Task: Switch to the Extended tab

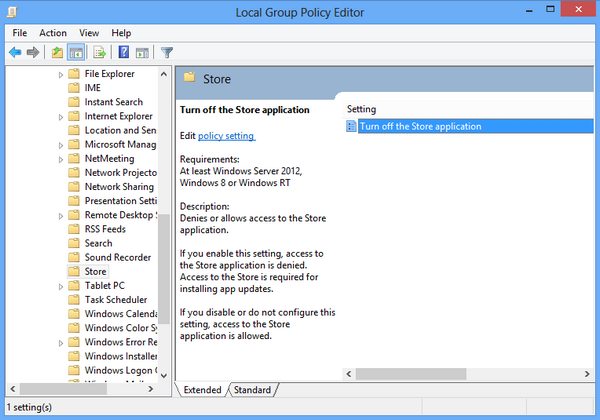Action: [x=202, y=390]
